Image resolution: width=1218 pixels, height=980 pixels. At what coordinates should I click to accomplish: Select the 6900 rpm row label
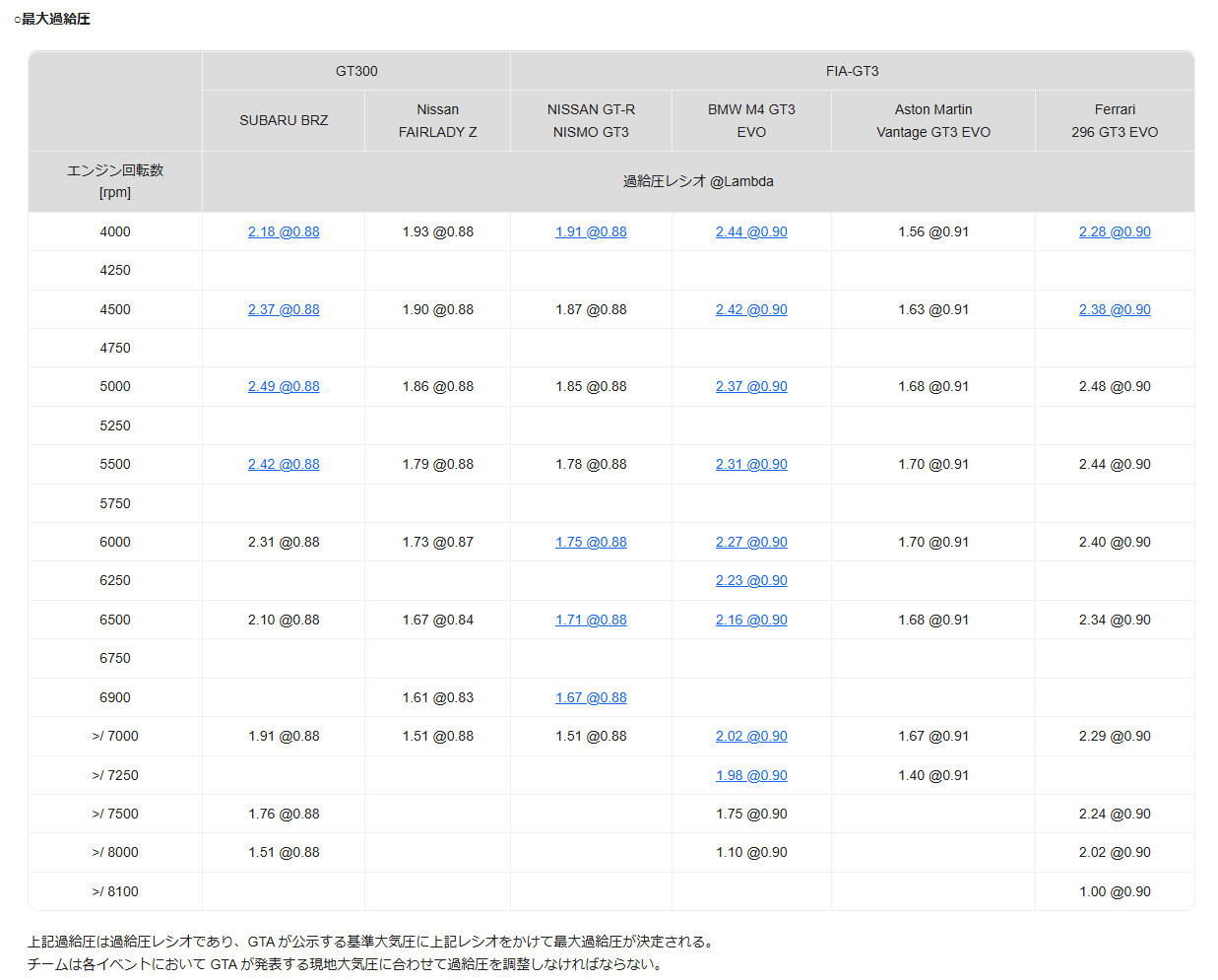pos(115,697)
